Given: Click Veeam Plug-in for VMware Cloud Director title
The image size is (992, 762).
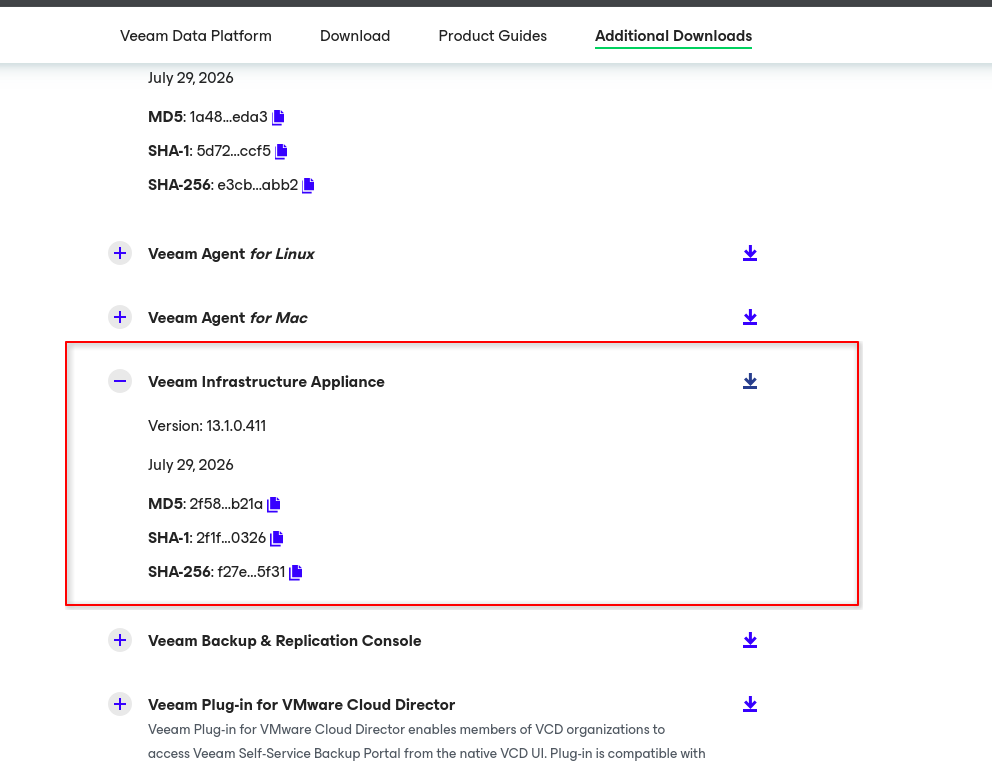Looking at the screenshot, I should (x=302, y=704).
